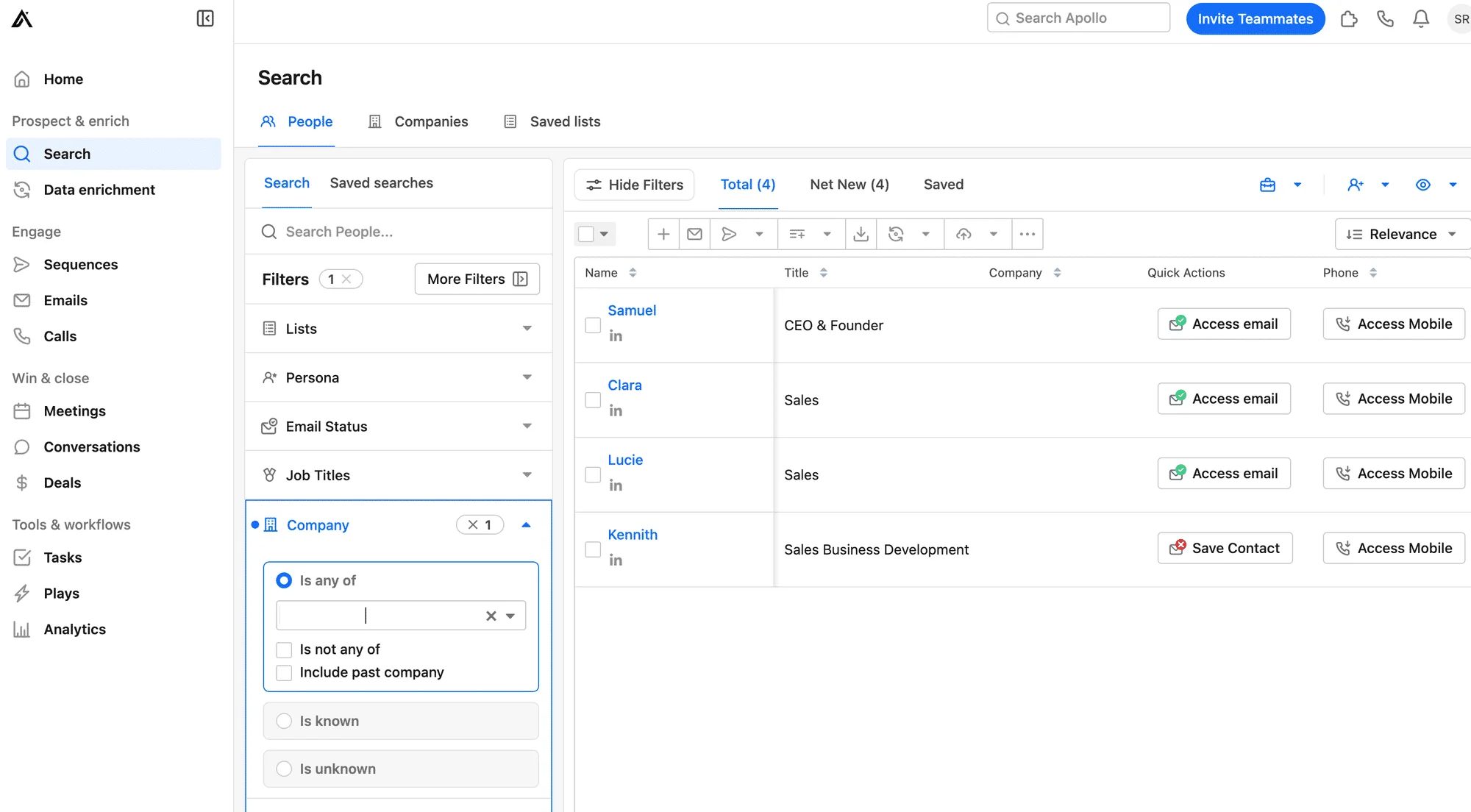Focus the Search People field
This screenshot has height=812, width=1471.
pyautogui.click(x=398, y=232)
